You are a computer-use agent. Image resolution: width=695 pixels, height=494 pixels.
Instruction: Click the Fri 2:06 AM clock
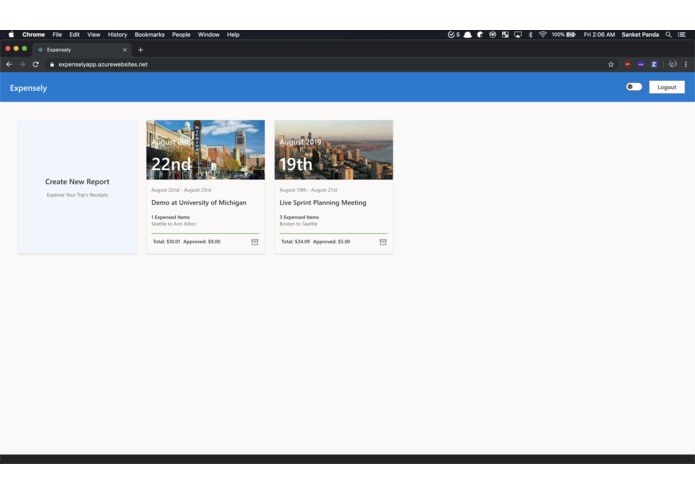point(599,35)
